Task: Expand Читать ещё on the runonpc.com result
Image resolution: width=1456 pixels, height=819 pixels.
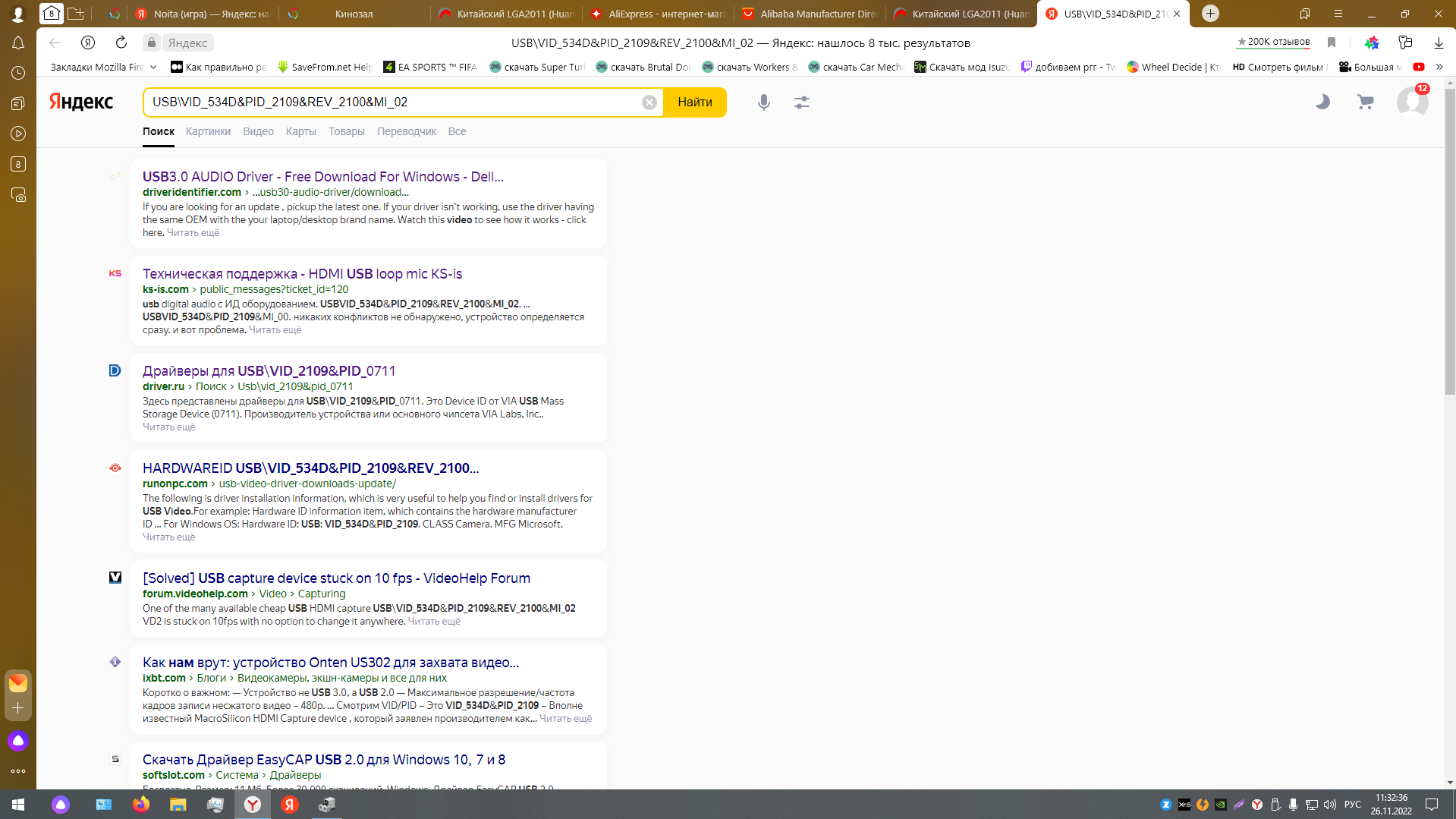Action: click(x=168, y=537)
